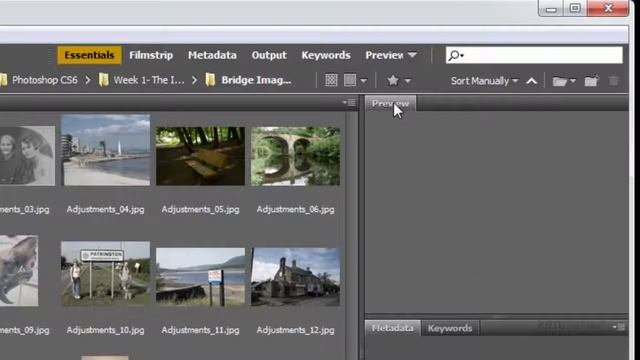Screen dimensions: 640x360
Task: Select Adjustments_09.jpg thumbnail
Action: (19, 270)
